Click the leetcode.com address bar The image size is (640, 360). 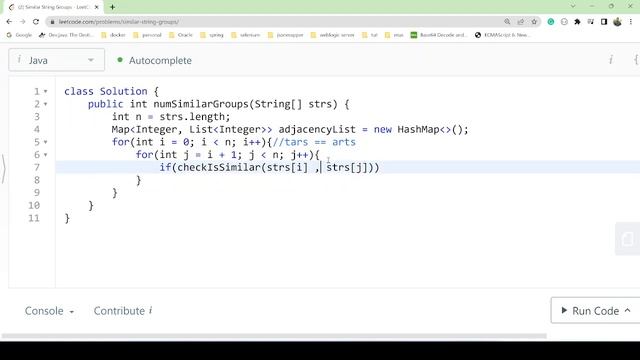[278, 22]
